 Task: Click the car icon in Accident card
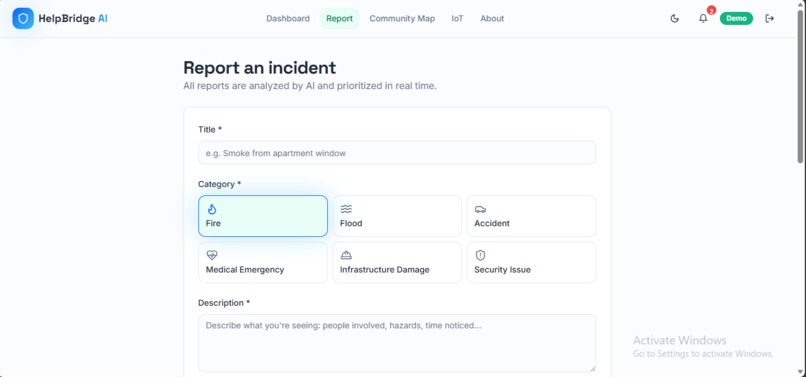480,209
